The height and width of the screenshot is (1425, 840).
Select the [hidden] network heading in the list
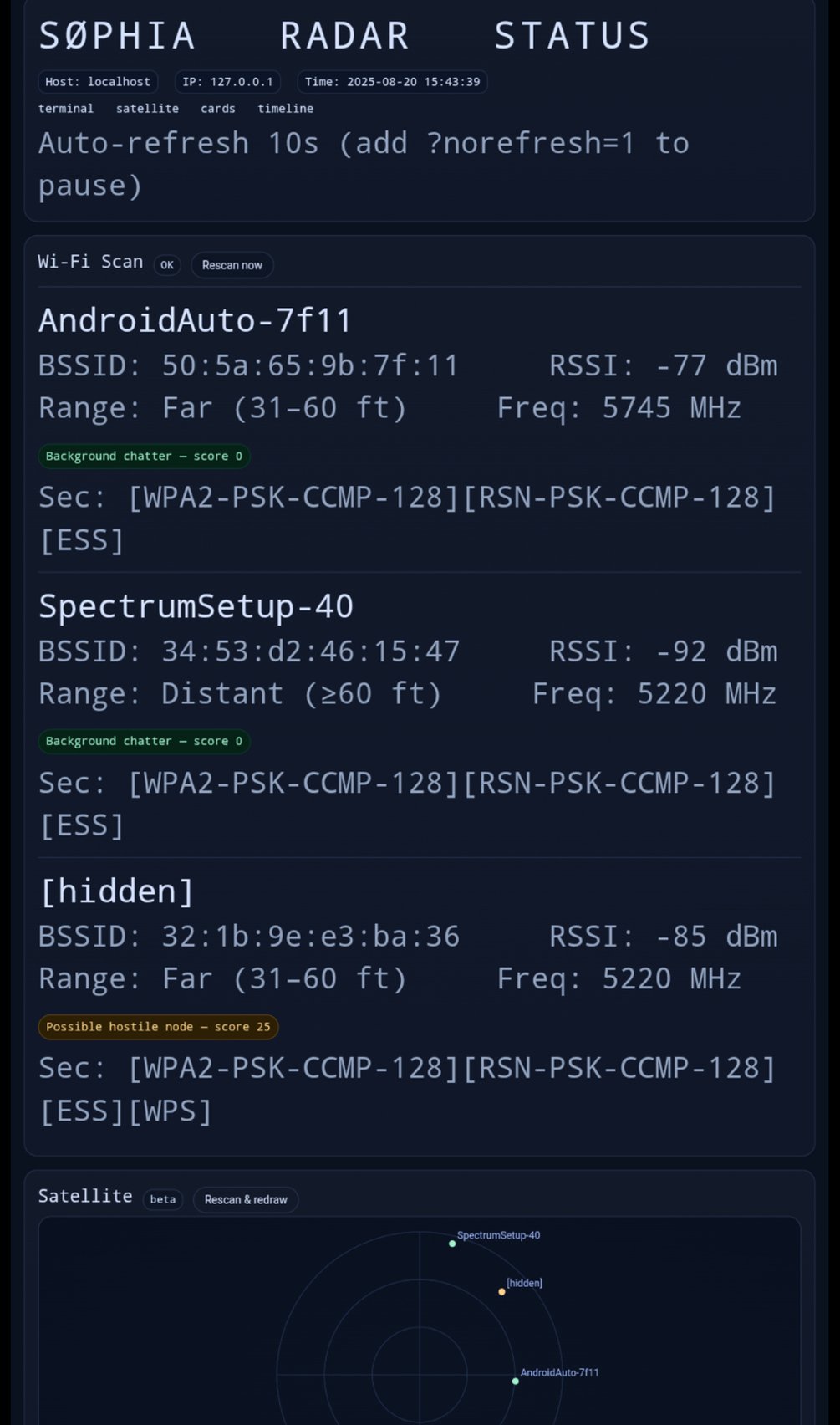[x=116, y=891]
